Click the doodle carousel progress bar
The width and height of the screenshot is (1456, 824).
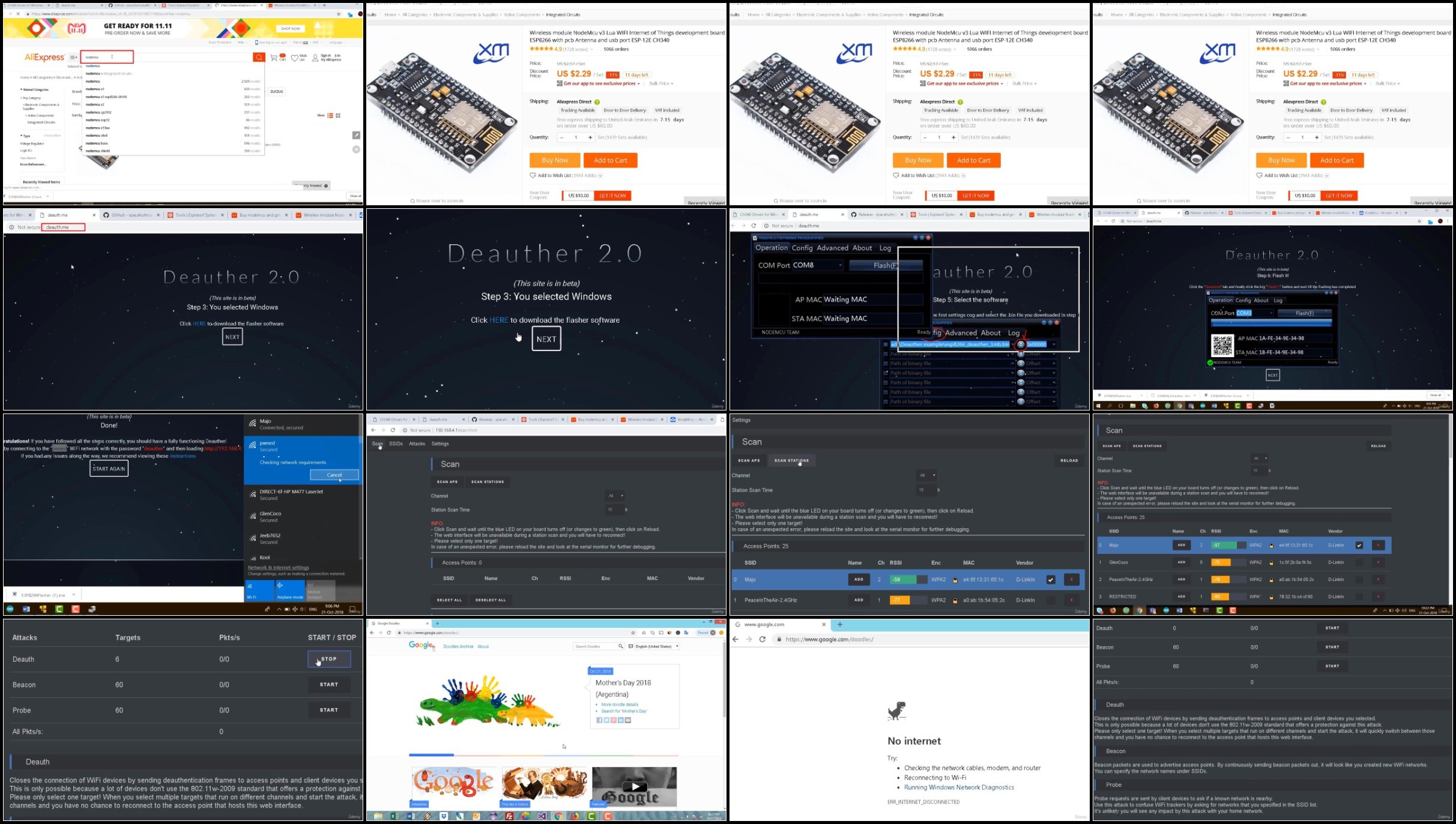point(543,755)
